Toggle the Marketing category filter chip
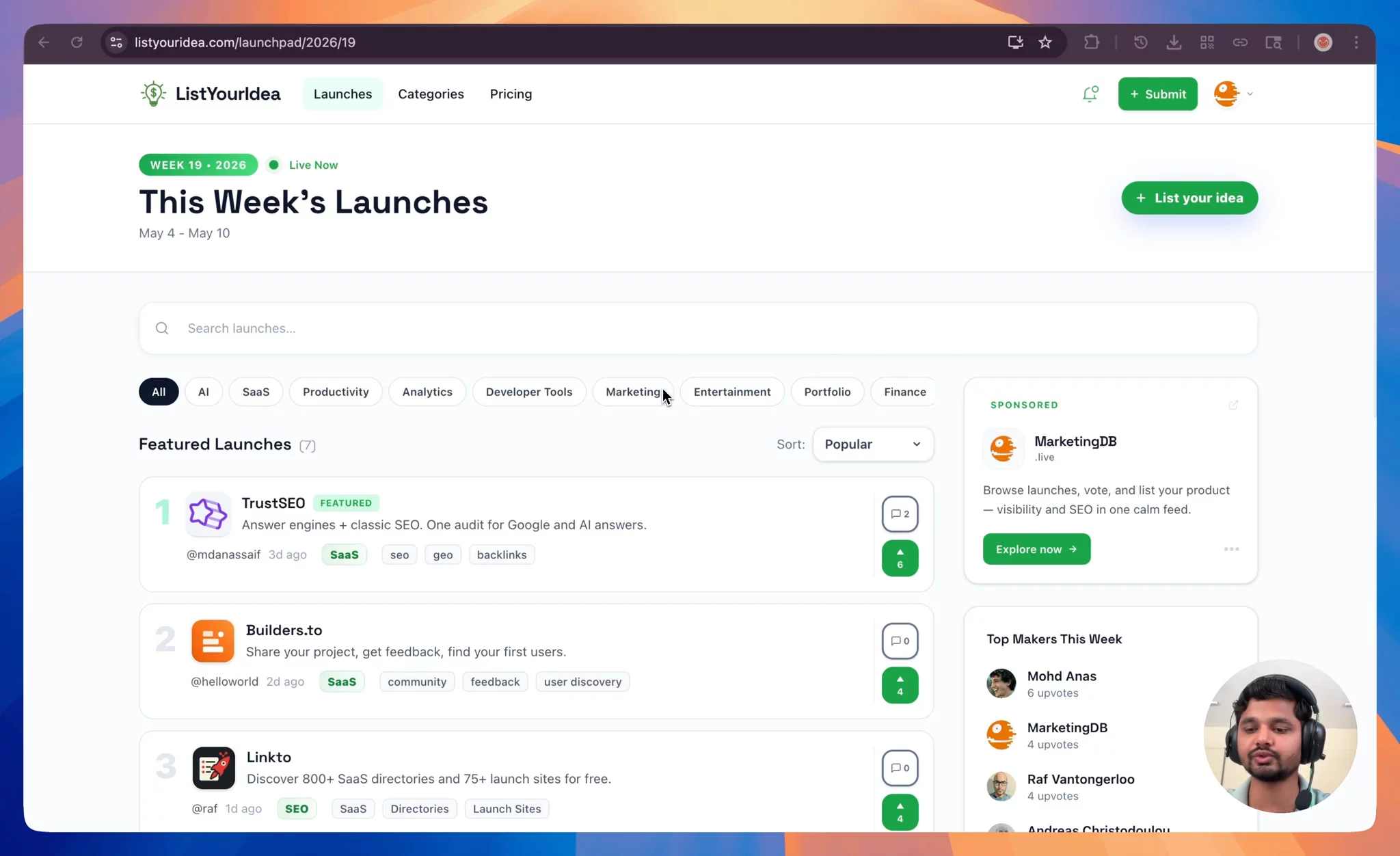 (633, 392)
